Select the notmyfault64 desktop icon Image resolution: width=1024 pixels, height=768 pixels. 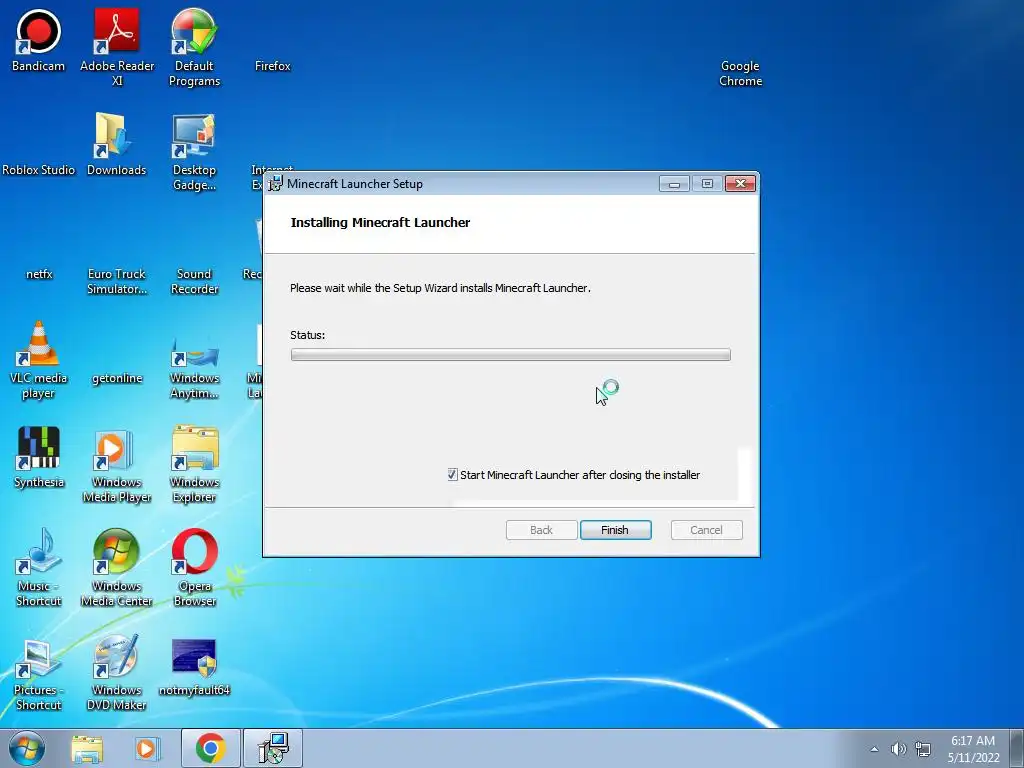(x=194, y=666)
